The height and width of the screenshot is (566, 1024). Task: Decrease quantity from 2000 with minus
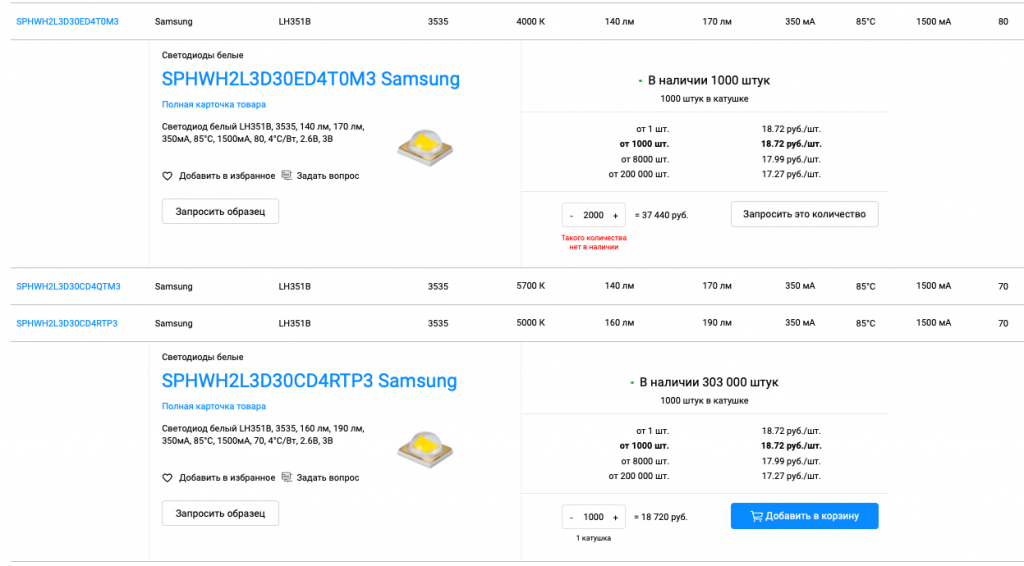click(571, 215)
